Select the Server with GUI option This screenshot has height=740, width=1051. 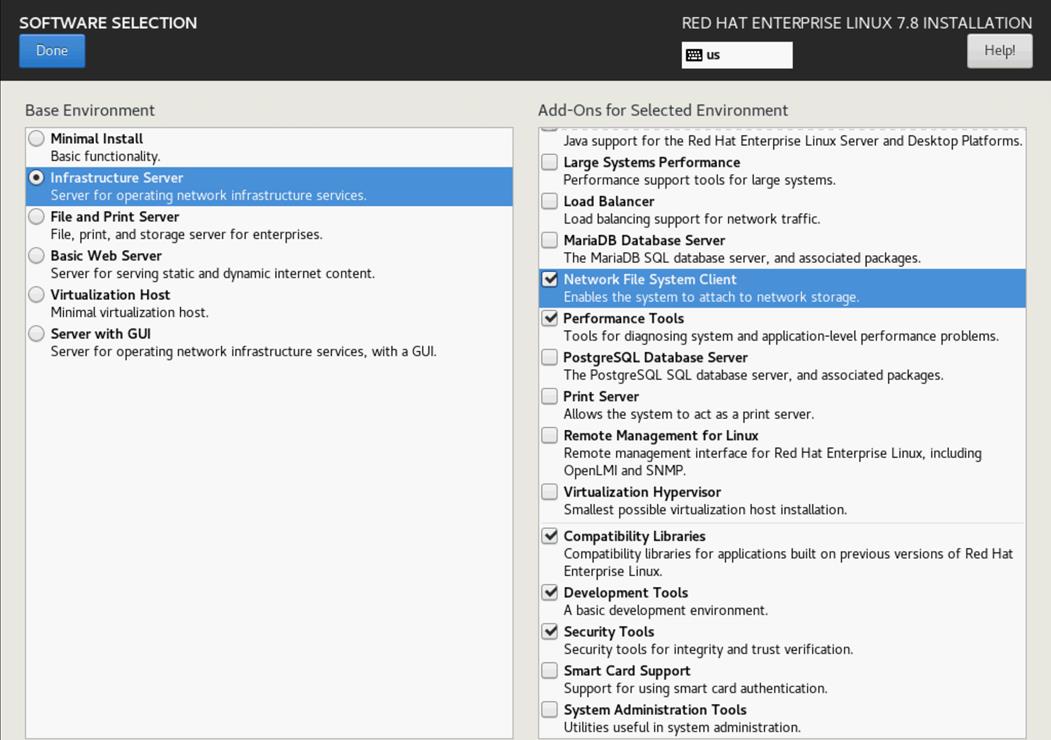pyautogui.click(x=37, y=333)
